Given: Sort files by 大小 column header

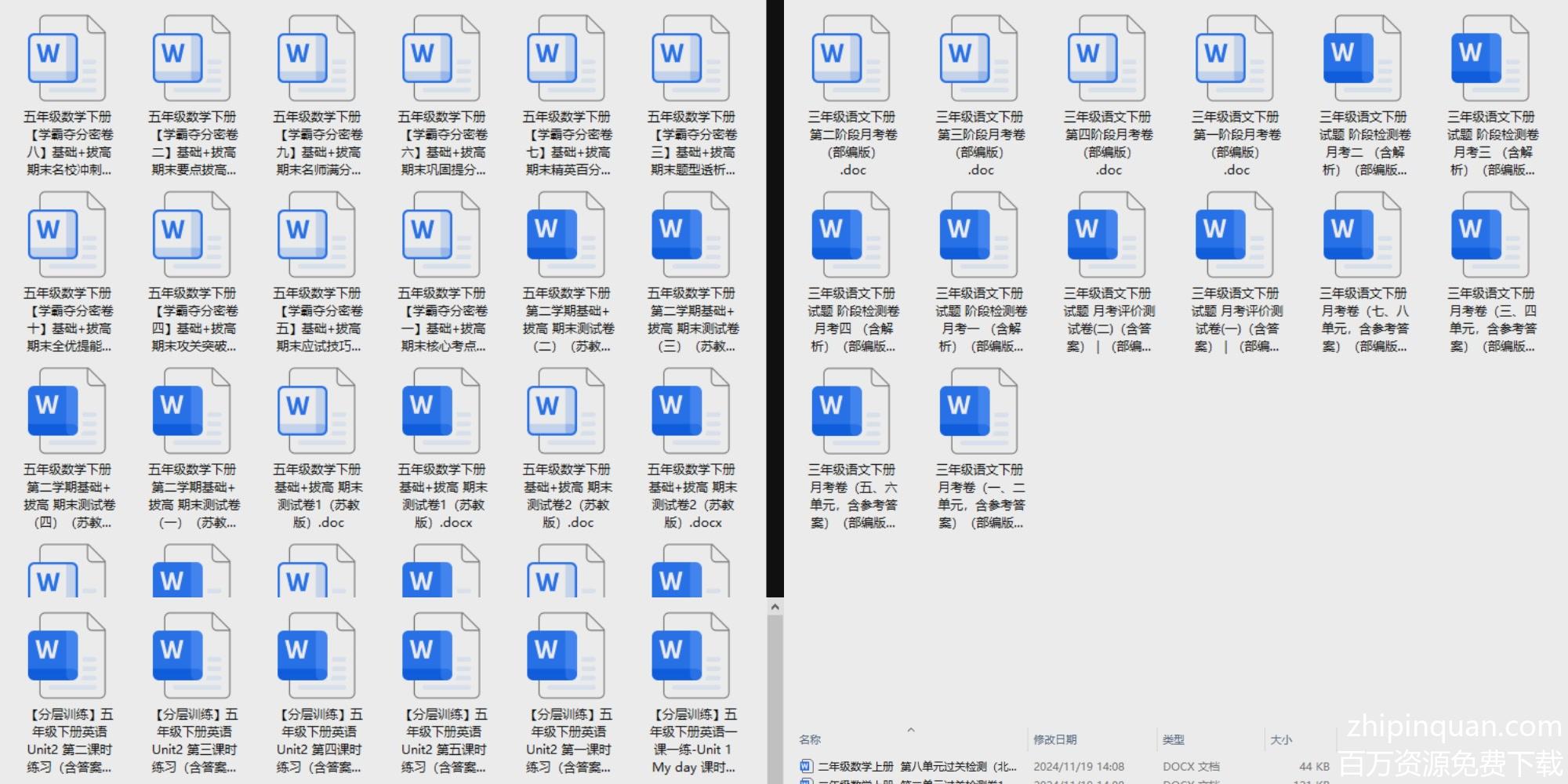Looking at the screenshot, I should (x=1281, y=739).
